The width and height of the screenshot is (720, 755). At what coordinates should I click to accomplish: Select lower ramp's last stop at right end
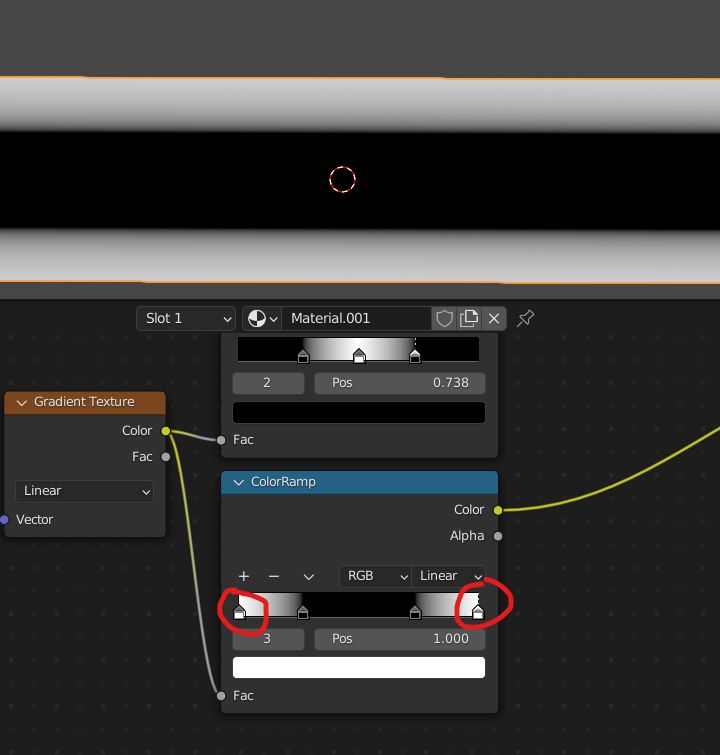tap(478, 612)
